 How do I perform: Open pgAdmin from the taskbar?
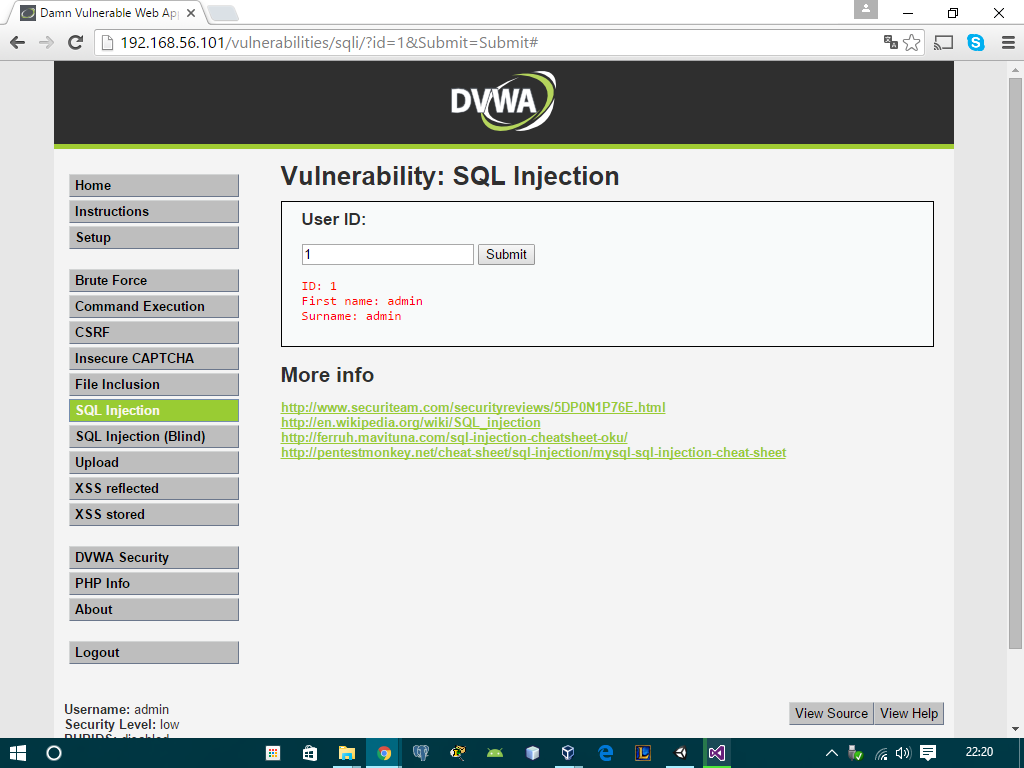pyautogui.click(x=419, y=752)
